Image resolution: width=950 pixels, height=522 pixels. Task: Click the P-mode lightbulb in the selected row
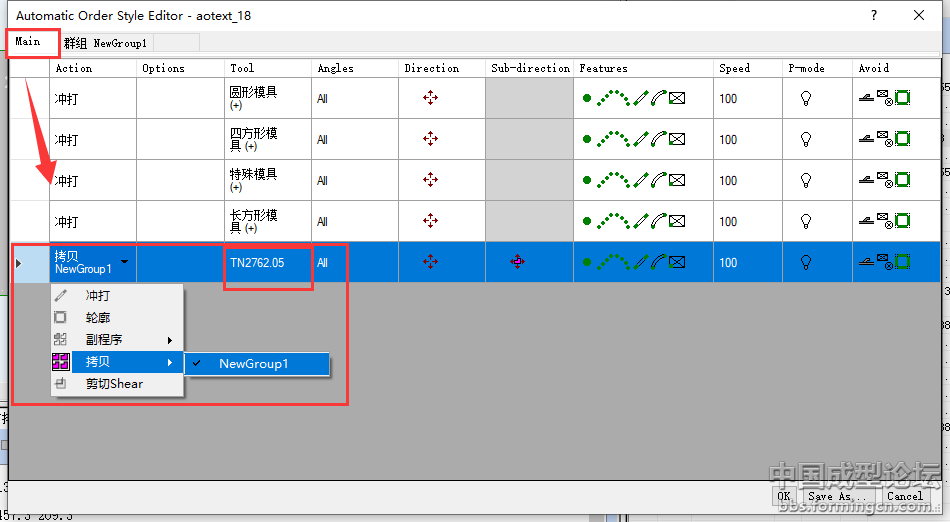806,262
